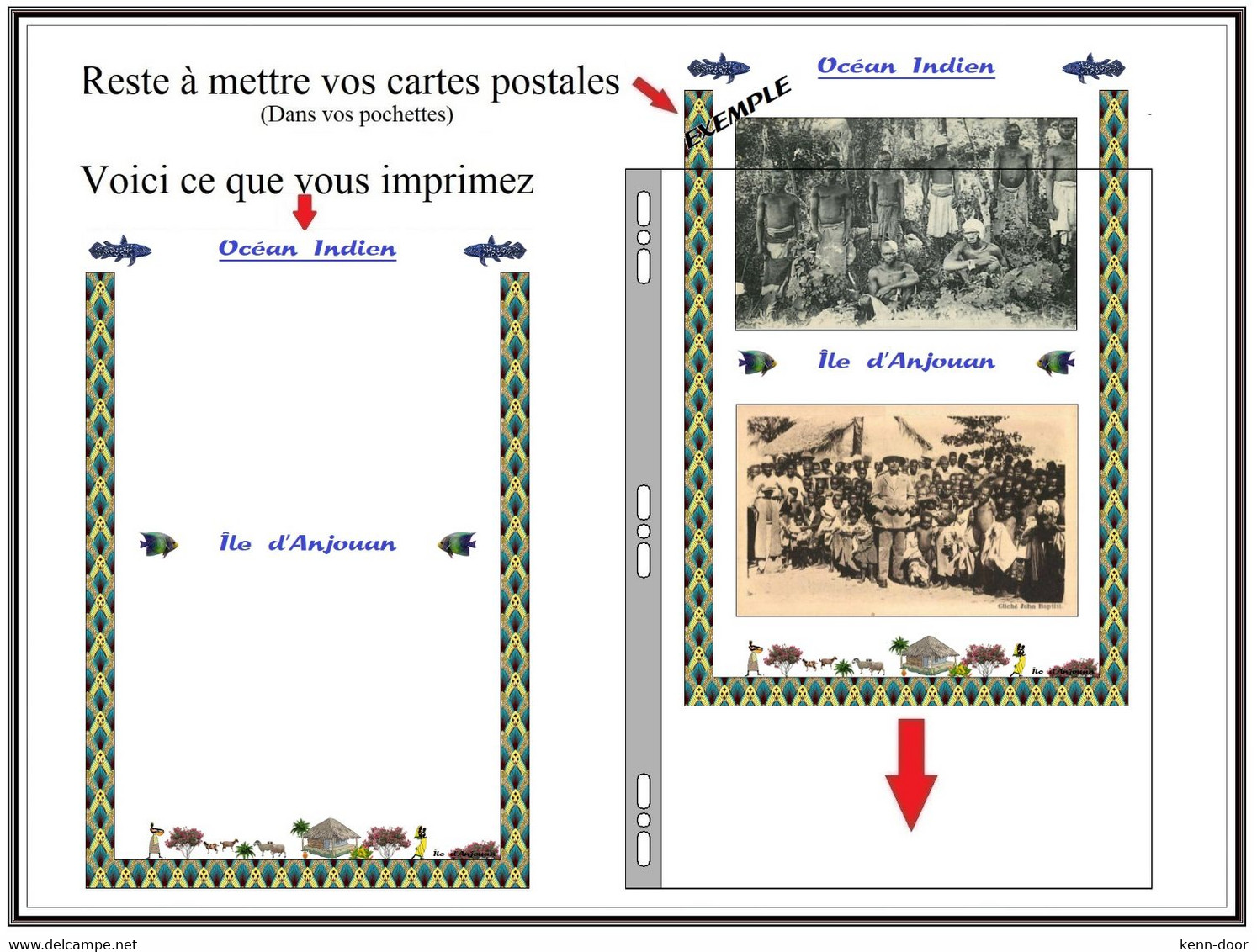The image size is (1257, 952).
Task: Click the 'Reste à mettre vos cartes postales' heading
Action: tap(350, 82)
